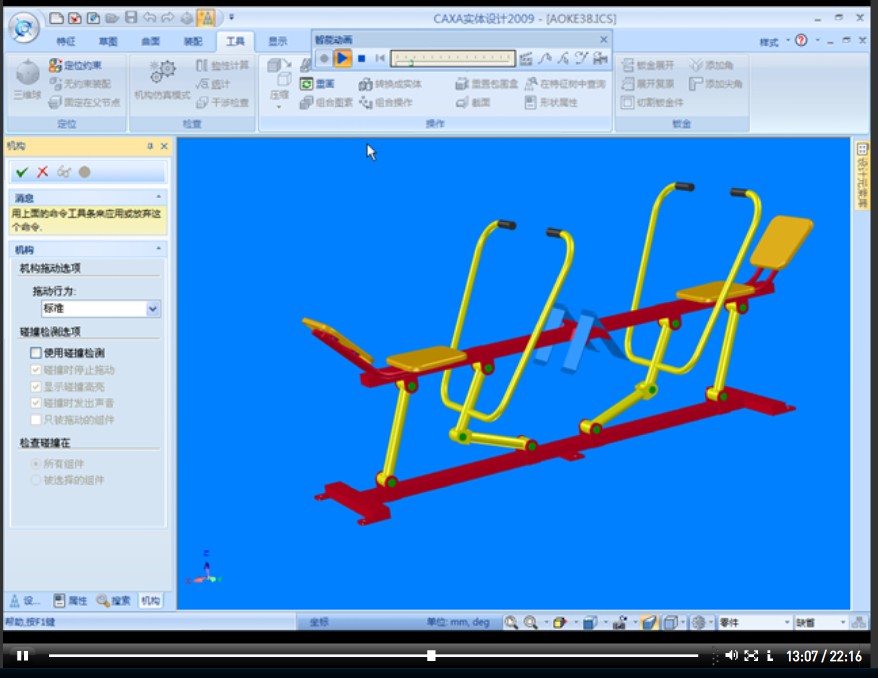Image resolution: width=878 pixels, height=678 pixels.
Task: Click the CAXA application orb button
Action: click(23, 27)
